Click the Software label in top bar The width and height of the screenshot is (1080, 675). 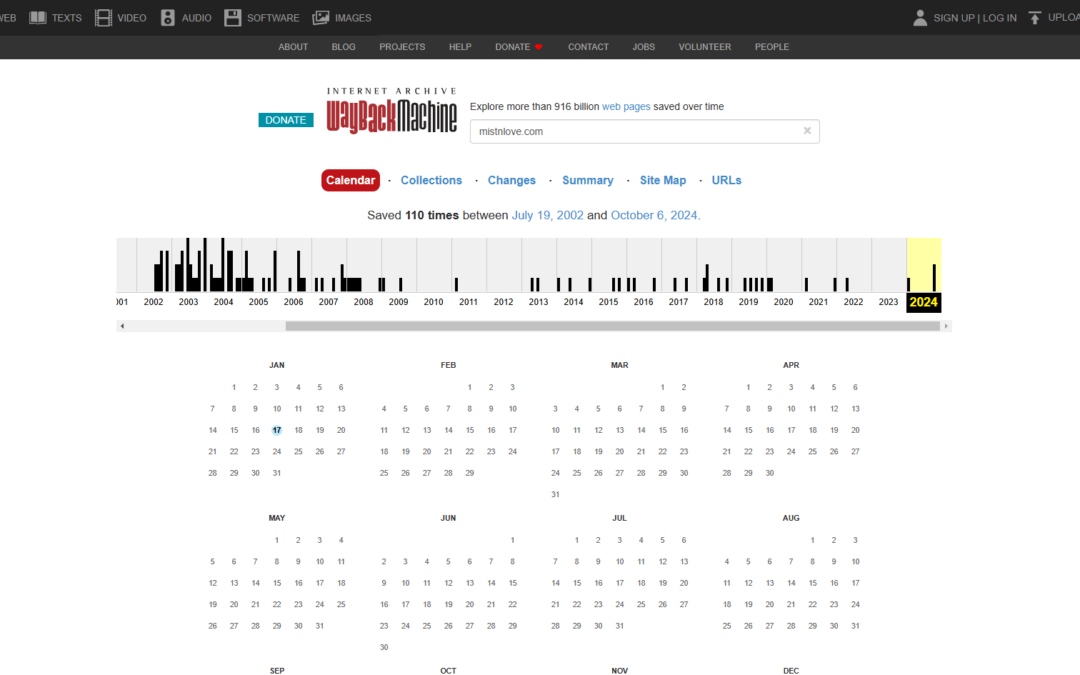coord(273,18)
